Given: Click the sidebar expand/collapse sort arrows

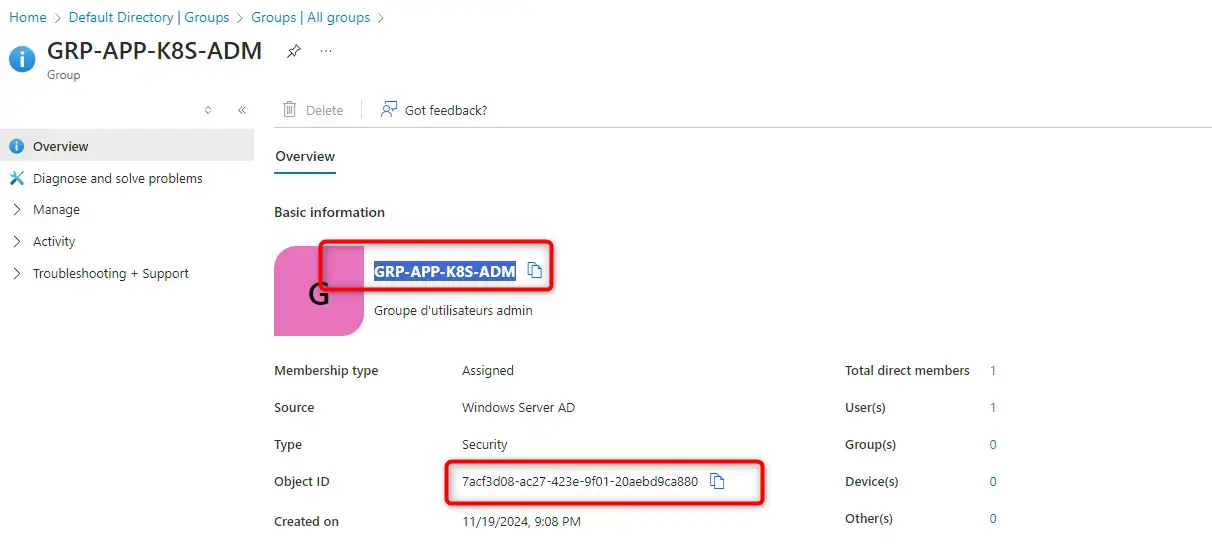Looking at the screenshot, I should click(x=208, y=110).
